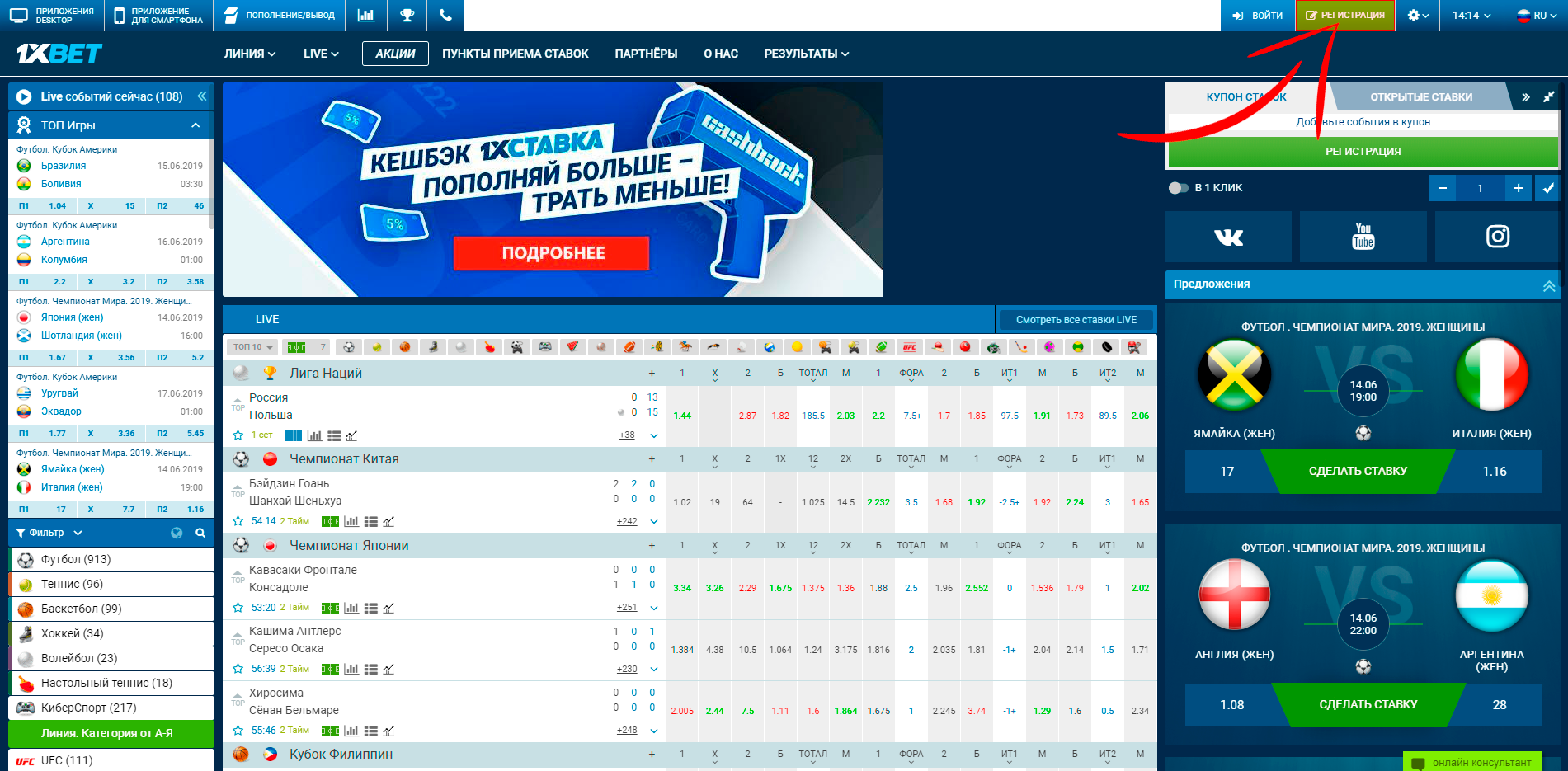Select the tennis ball icon in sports filter
This screenshot has height=771, width=1568.
click(376, 346)
